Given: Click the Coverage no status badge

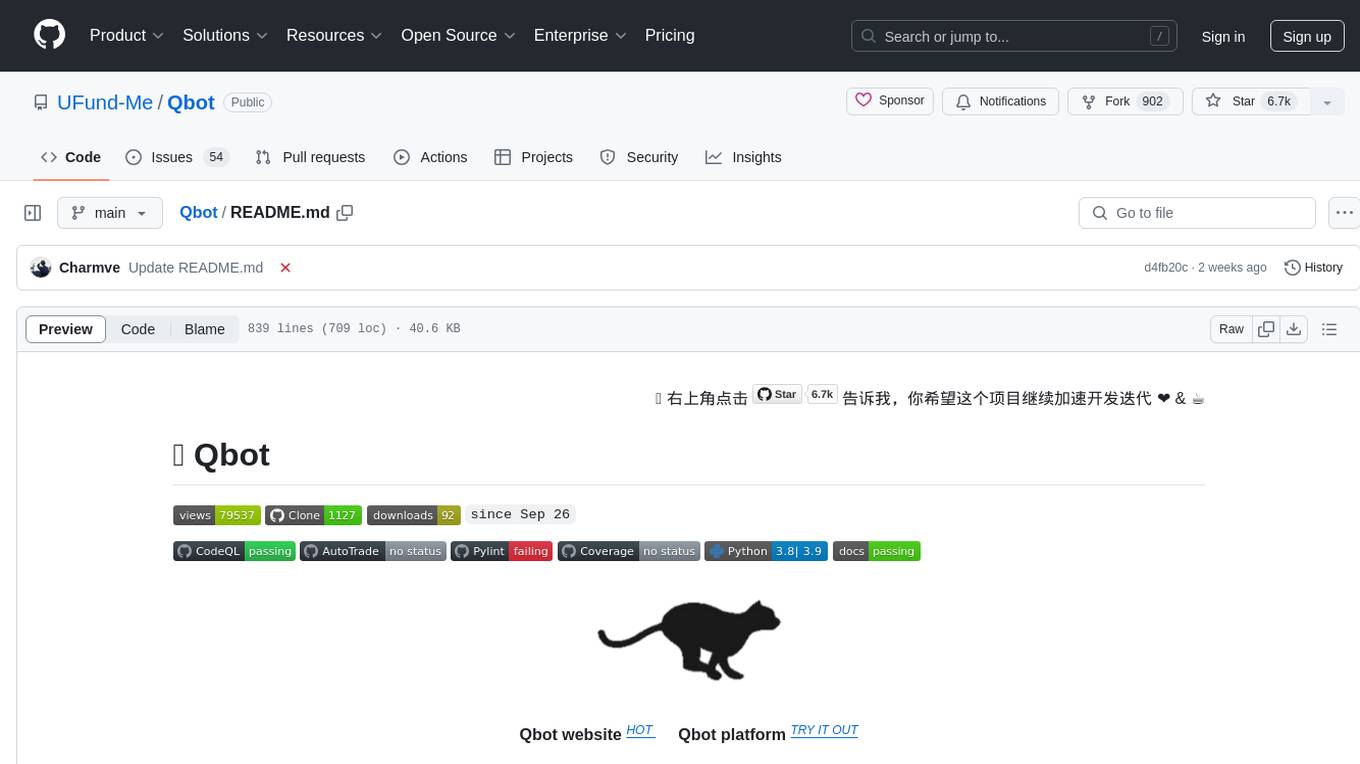Looking at the screenshot, I should [628, 551].
